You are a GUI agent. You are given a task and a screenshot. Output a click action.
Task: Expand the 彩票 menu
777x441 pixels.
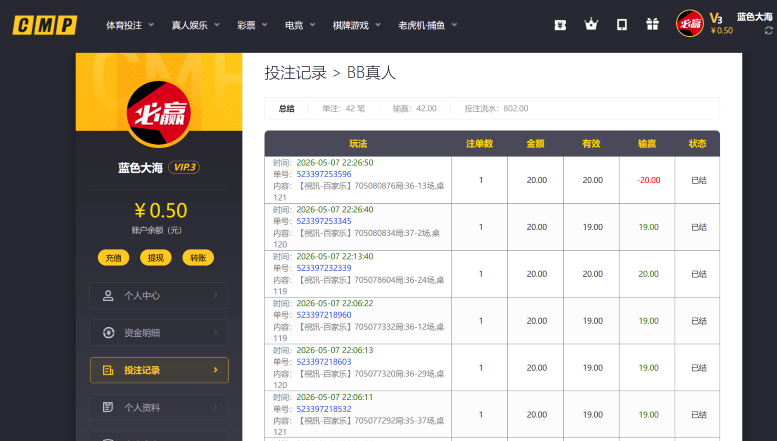click(x=252, y=25)
